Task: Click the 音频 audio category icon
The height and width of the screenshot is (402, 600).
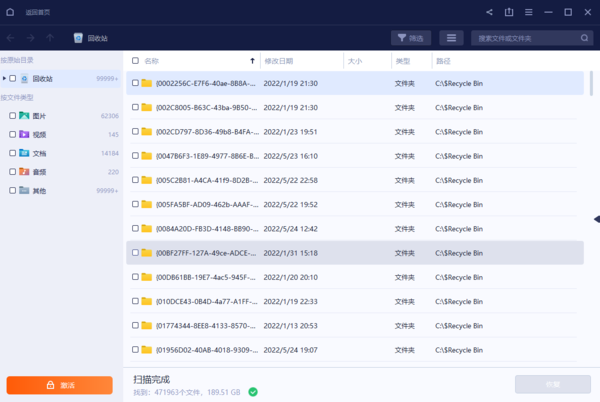Action: tap(24, 172)
